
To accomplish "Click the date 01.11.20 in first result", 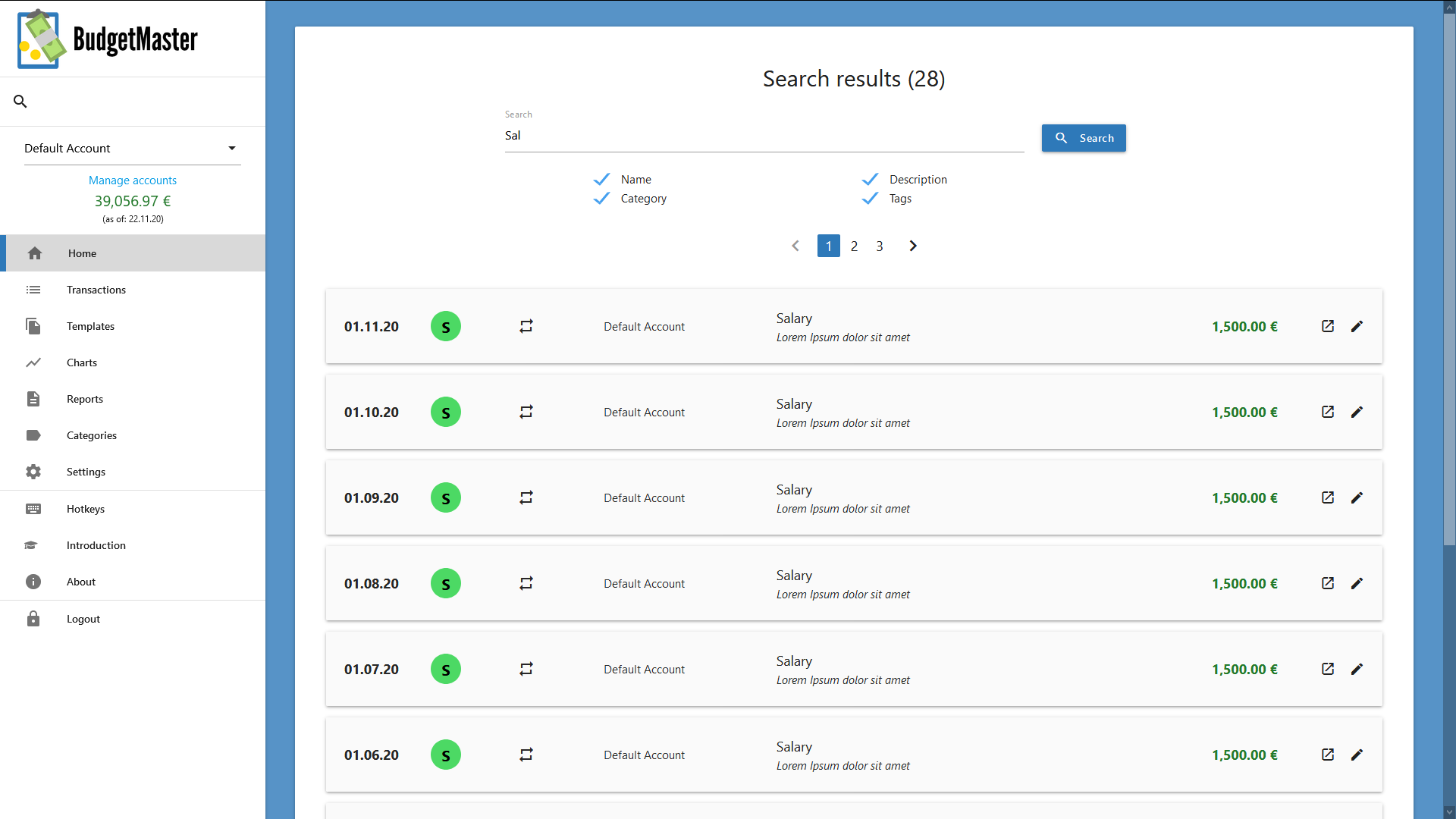I will [x=372, y=327].
